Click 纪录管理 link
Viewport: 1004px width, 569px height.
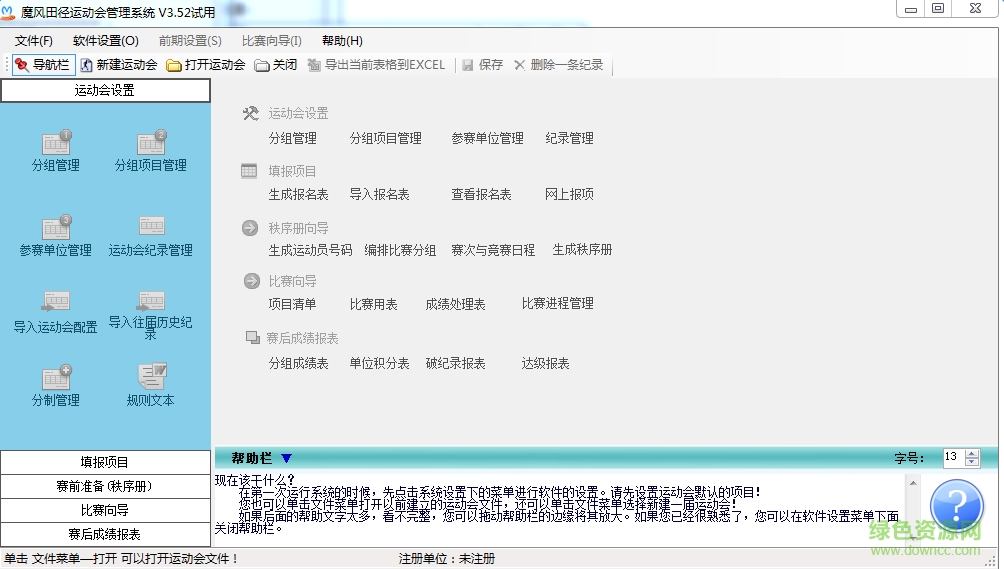[569, 138]
